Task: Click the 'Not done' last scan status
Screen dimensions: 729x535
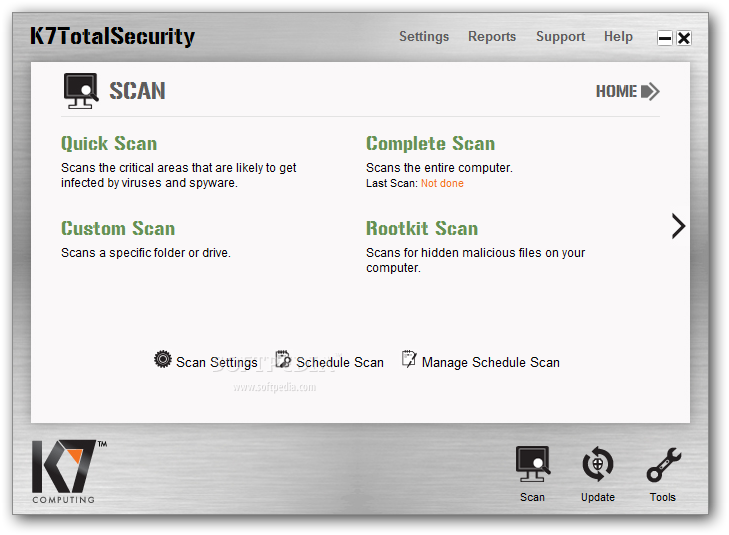Action: tap(442, 183)
